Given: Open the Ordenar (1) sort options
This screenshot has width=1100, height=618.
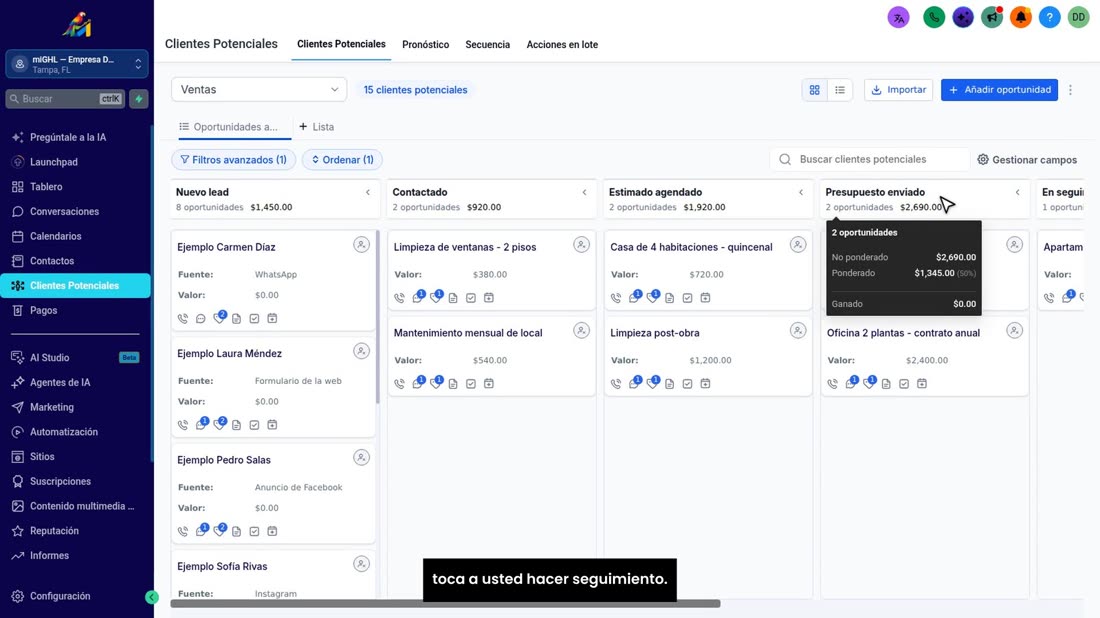Looking at the screenshot, I should coord(342,160).
